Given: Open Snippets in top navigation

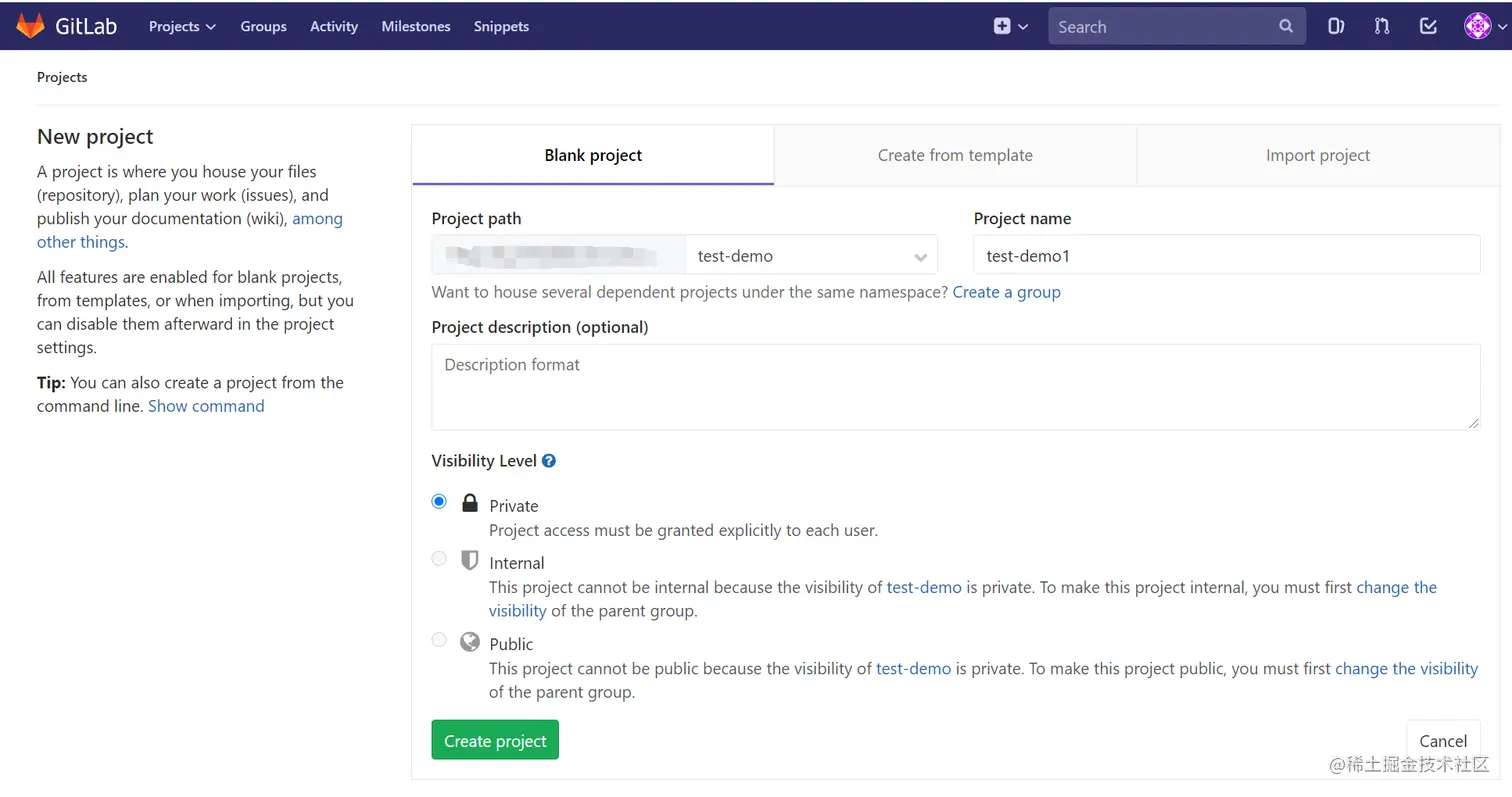Looking at the screenshot, I should pyautogui.click(x=501, y=26).
